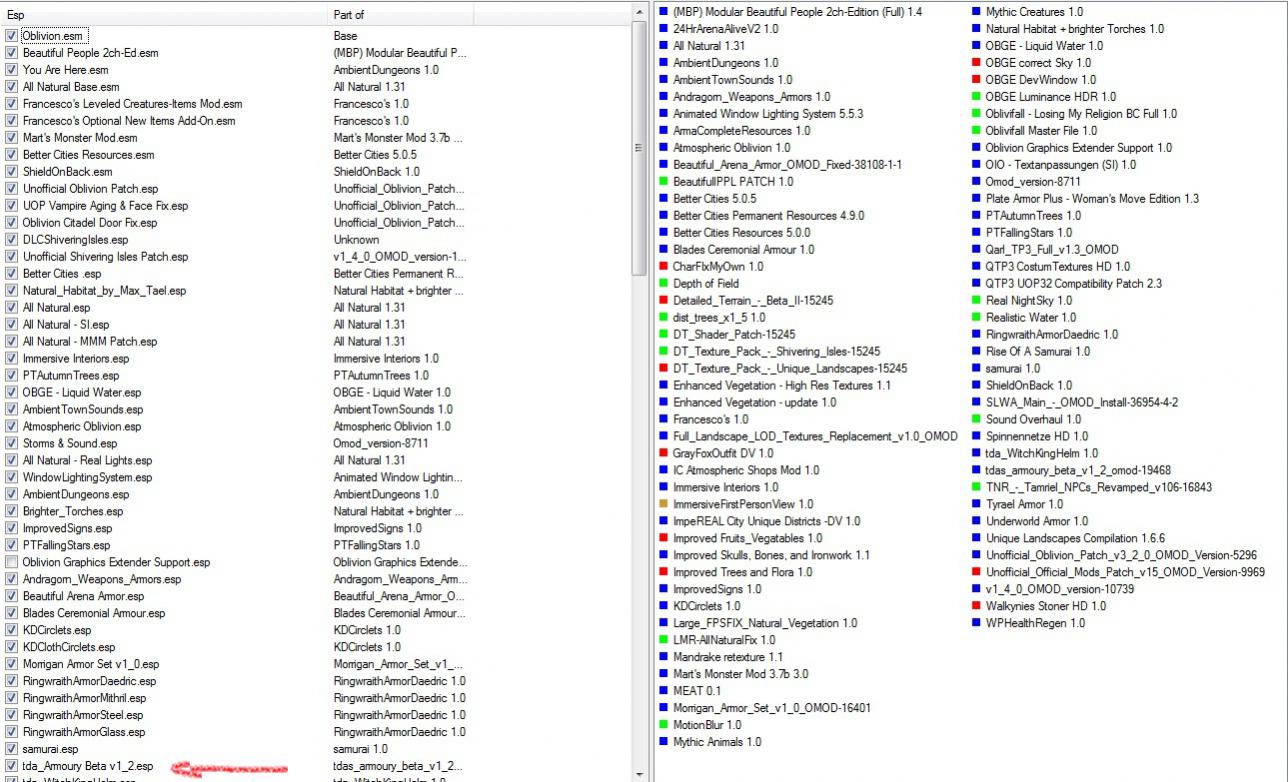Click WindowLightingSystem.esp row
The width and height of the screenshot is (1288, 782).
coord(87,478)
